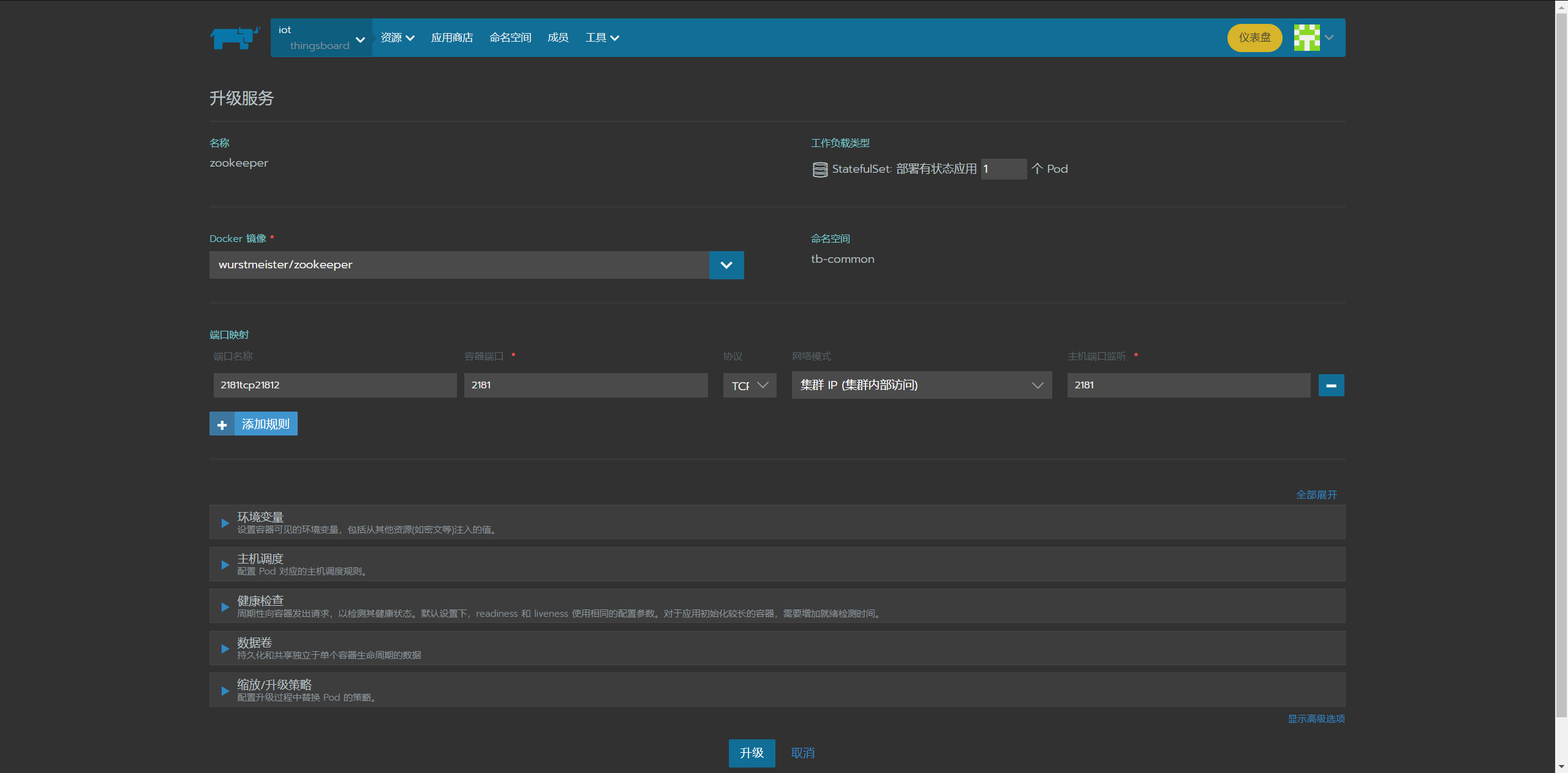The image size is (1568, 773).
Task: Click the 工作负载类型 label
Action: [840, 143]
